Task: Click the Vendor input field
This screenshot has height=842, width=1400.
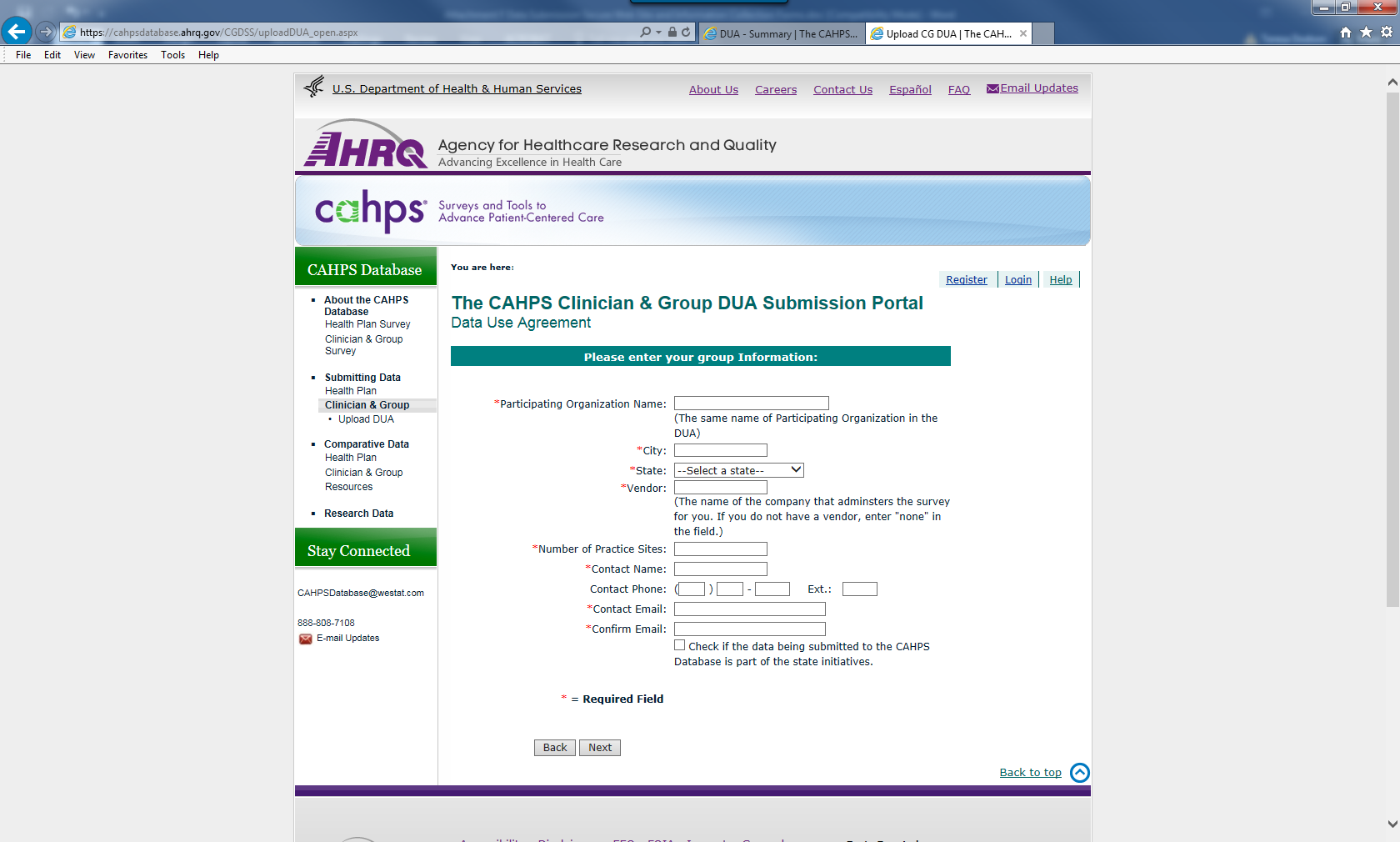Action: point(721,488)
